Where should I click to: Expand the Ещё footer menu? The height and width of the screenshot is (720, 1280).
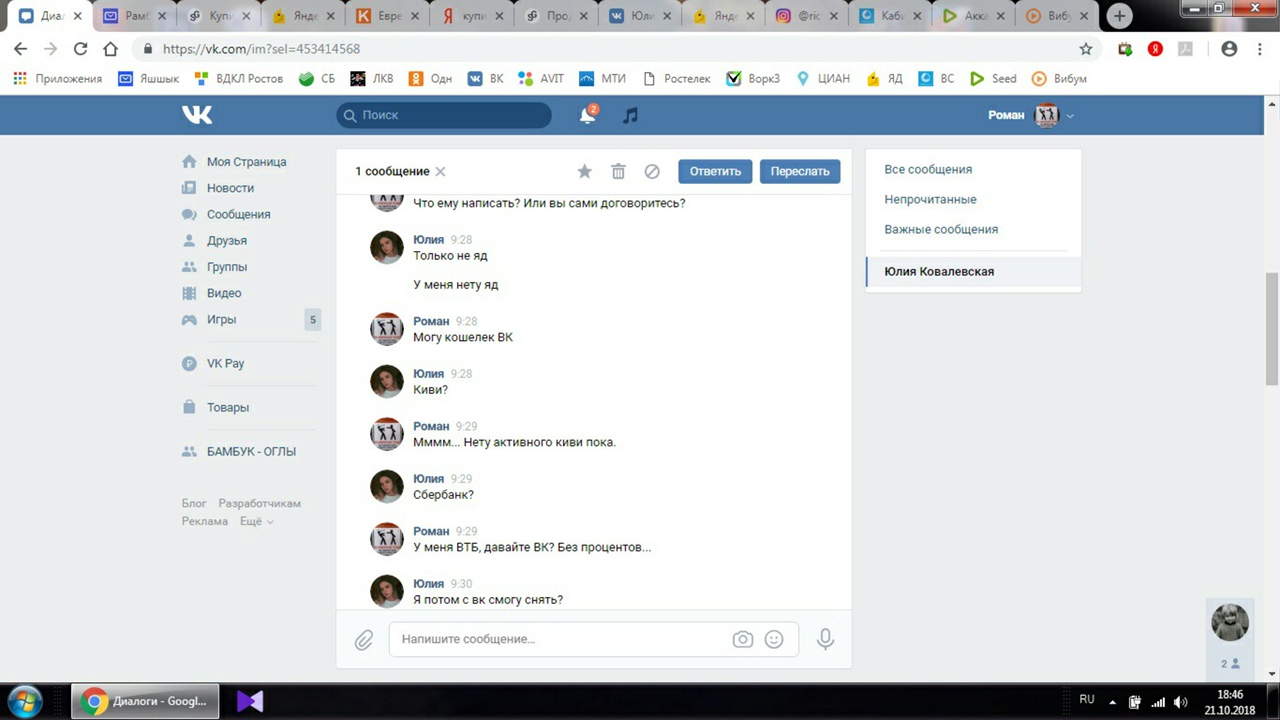coord(256,521)
